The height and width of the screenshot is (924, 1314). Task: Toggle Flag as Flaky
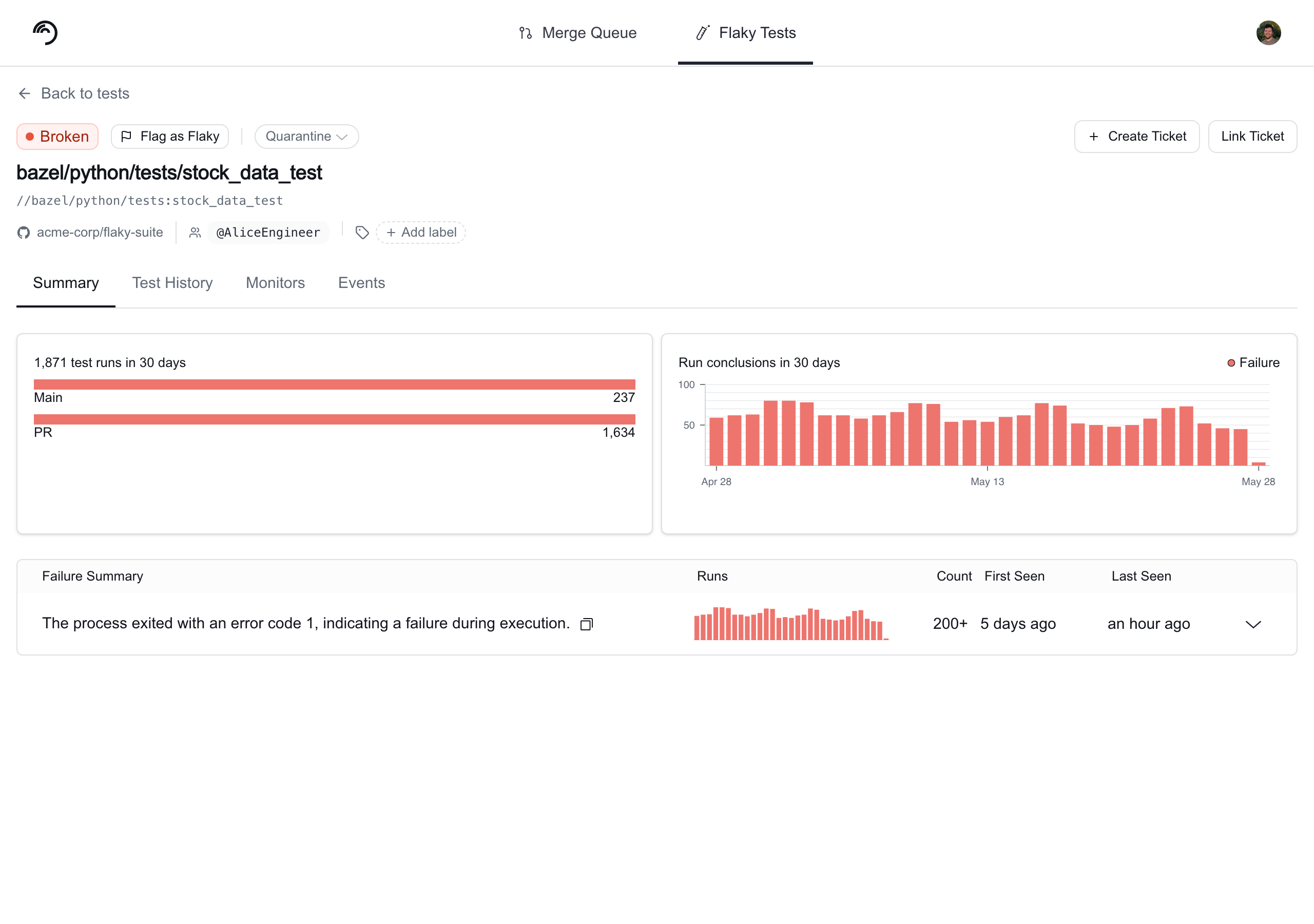(x=170, y=136)
